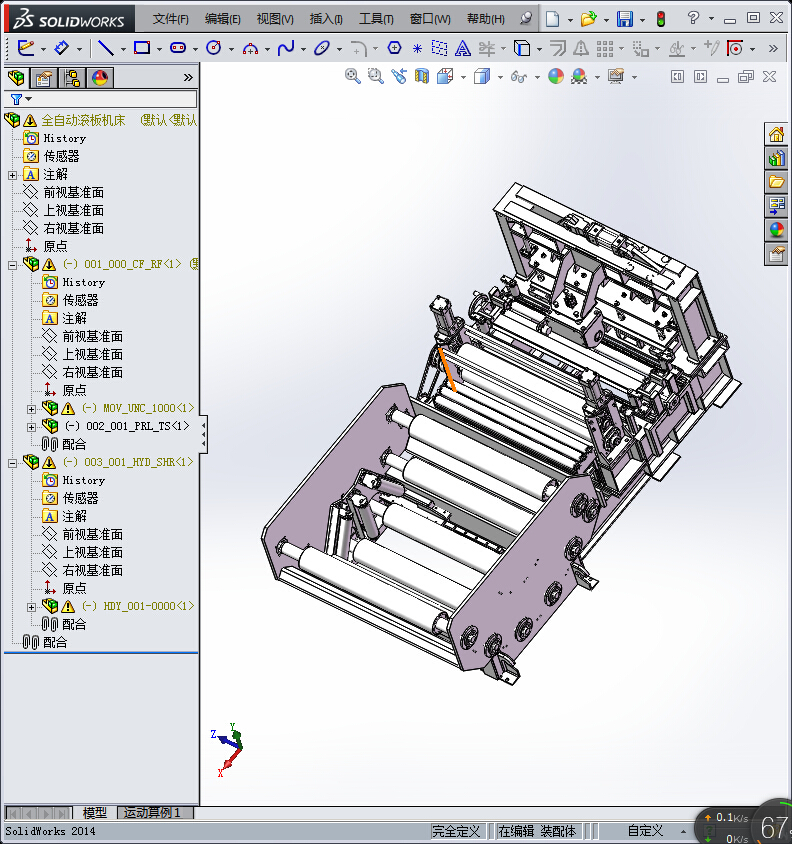Open the 窗口(W) menu
This screenshot has height=844, width=792.
click(x=430, y=19)
